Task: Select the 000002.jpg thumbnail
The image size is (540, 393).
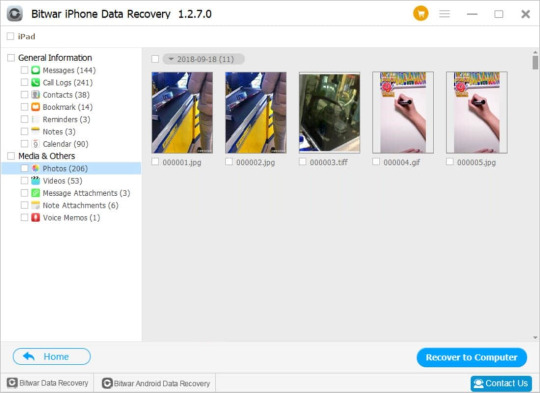Action: [x=256, y=112]
